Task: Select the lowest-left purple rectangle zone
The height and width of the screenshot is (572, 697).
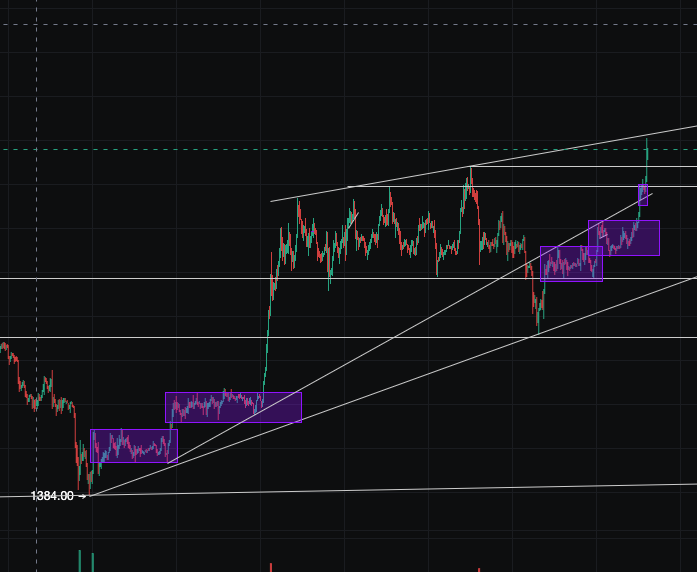Action: (x=133, y=446)
